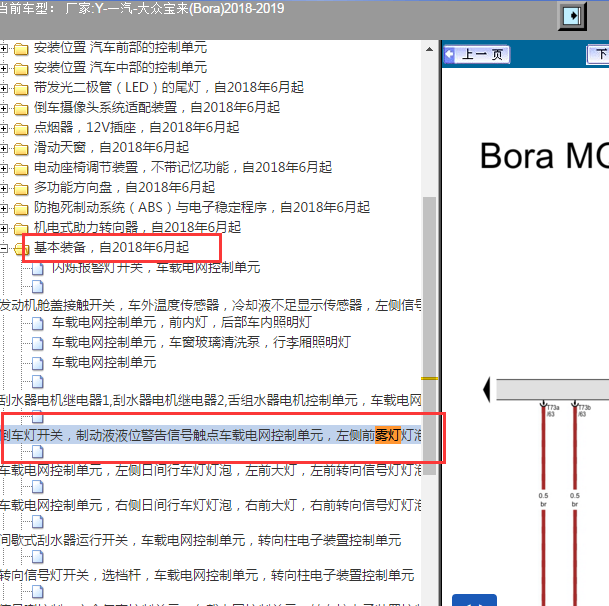Click folder icon of 机电式助力转向器
Screen dimensions: 609x606
[21, 229]
